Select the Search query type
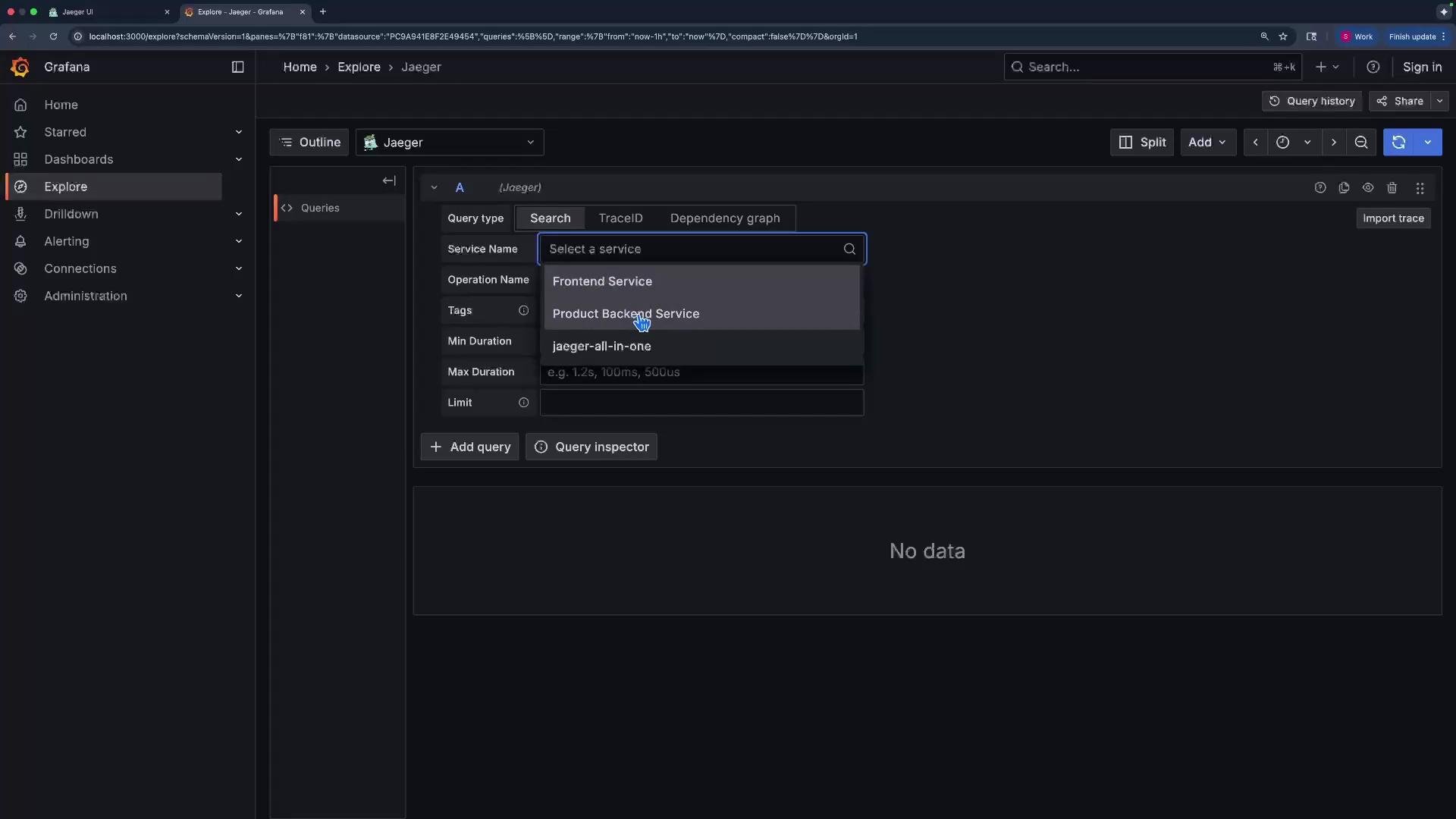1456x819 pixels. coord(551,218)
